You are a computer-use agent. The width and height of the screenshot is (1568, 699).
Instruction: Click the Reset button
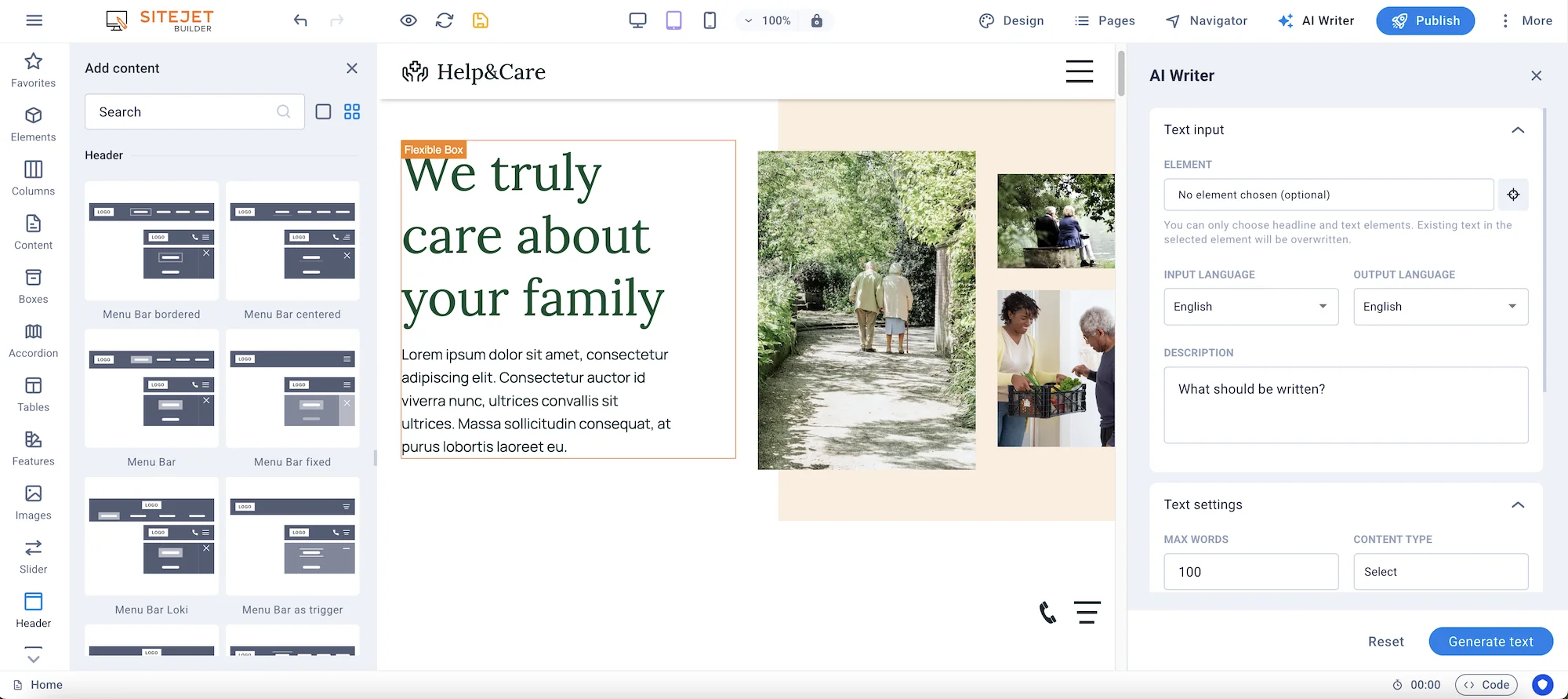pyautogui.click(x=1386, y=642)
